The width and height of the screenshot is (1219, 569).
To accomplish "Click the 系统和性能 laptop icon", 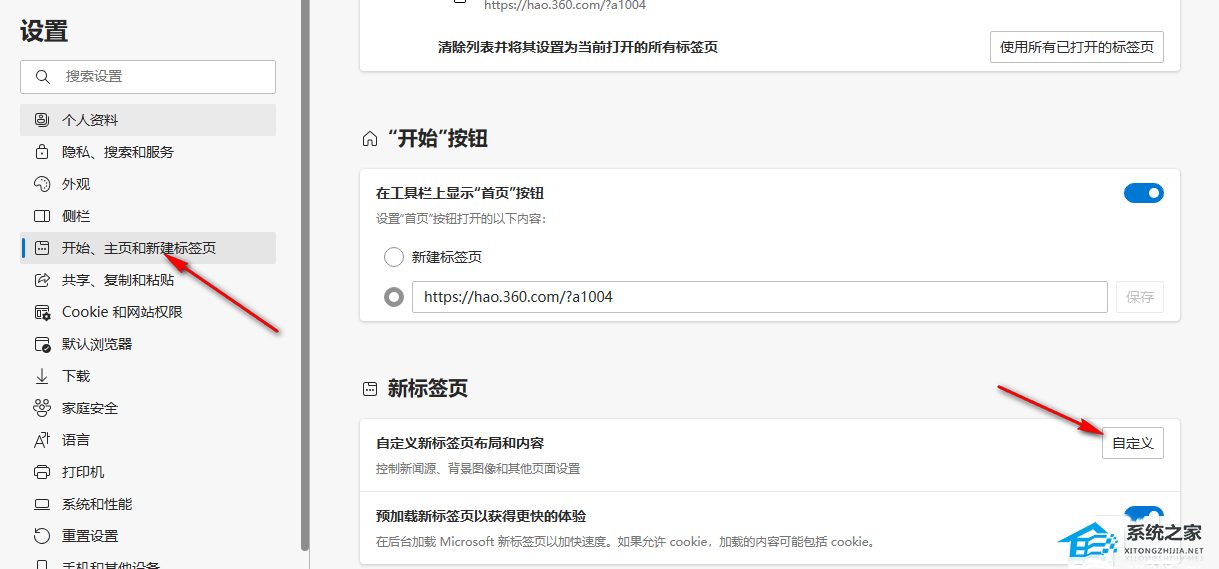I will [x=42, y=504].
